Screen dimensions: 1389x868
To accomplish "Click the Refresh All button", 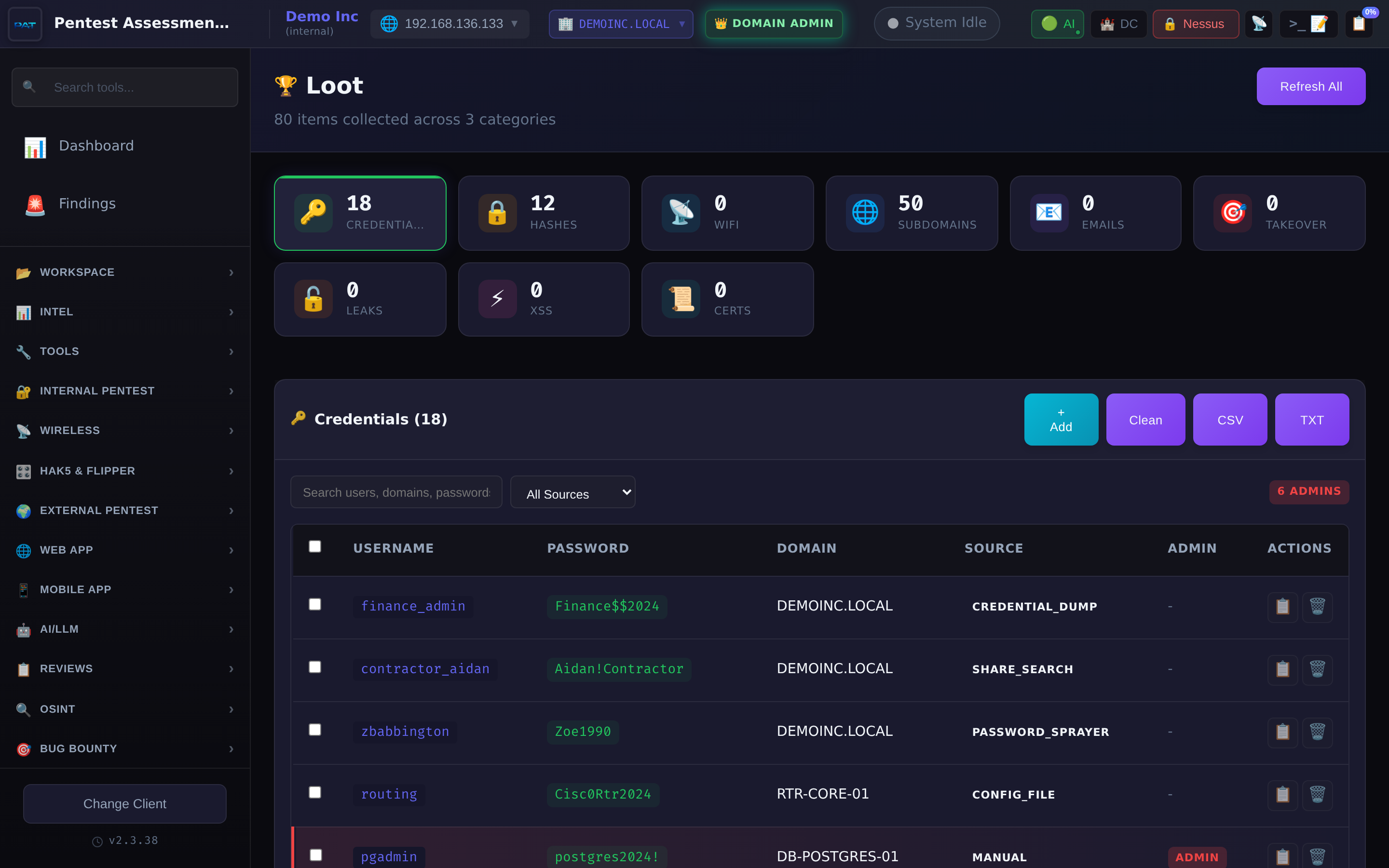I will click(1311, 86).
